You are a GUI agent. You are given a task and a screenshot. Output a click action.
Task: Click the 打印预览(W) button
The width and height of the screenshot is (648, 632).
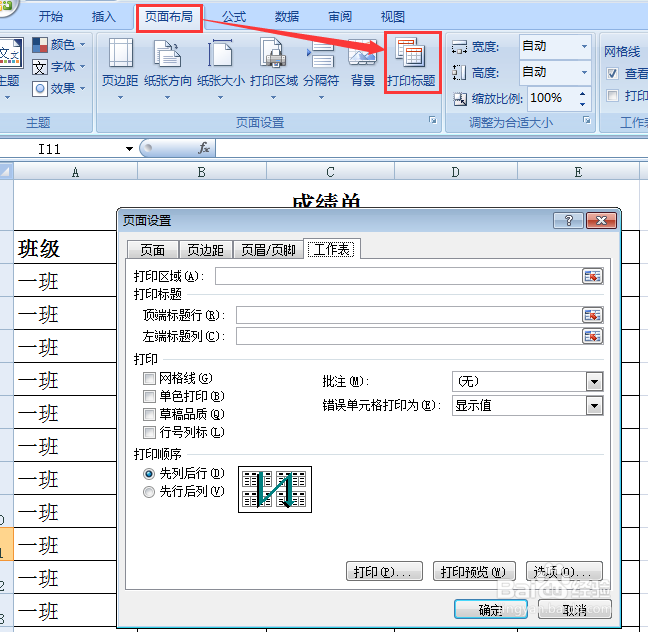(x=474, y=572)
